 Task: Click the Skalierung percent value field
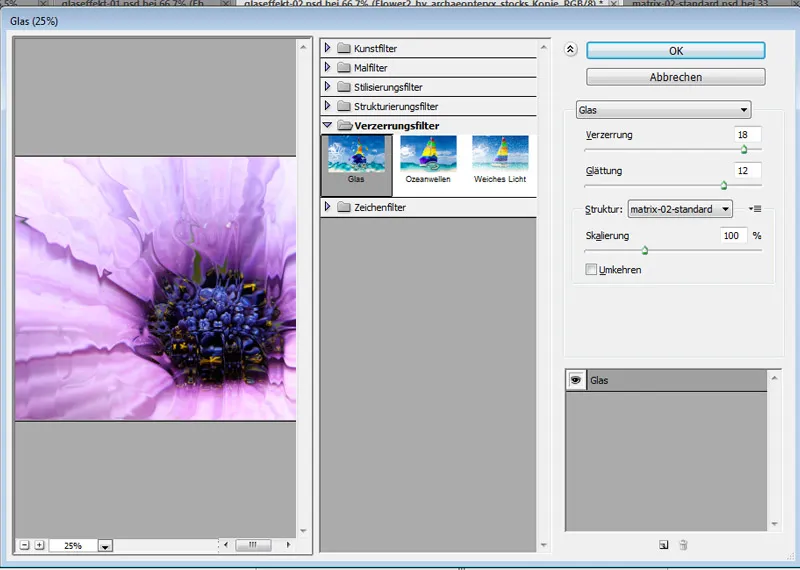[734, 235]
